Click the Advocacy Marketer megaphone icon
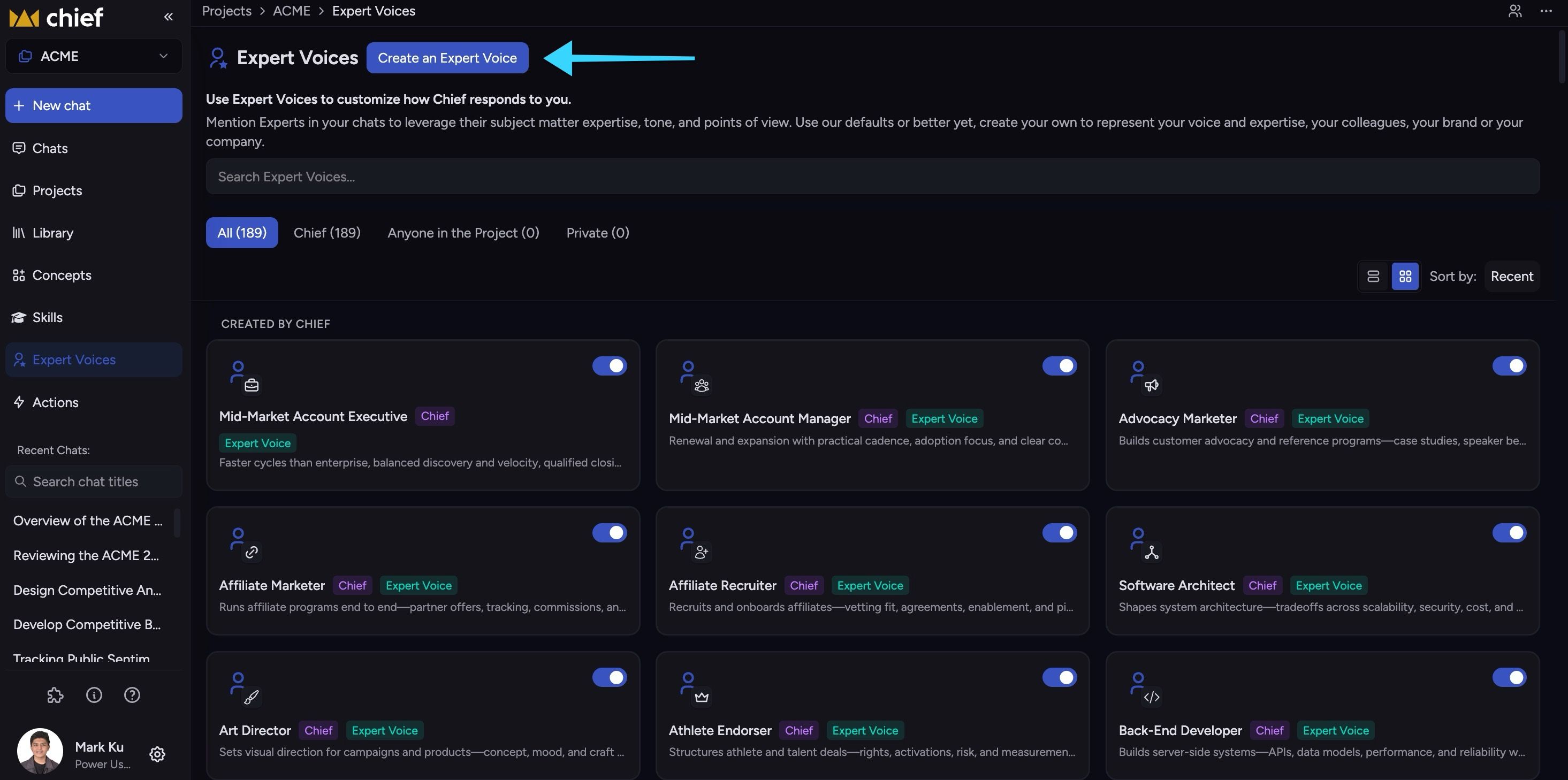 pyautogui.click(x=1151, y=385)
